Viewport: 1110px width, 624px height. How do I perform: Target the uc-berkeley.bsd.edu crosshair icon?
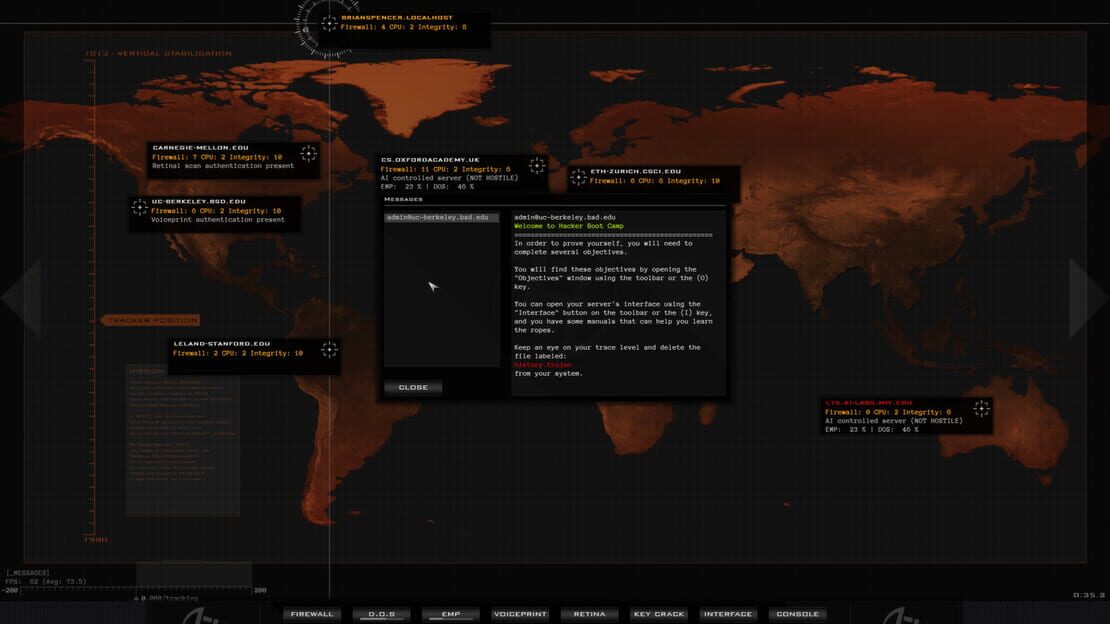click(139, 208)
